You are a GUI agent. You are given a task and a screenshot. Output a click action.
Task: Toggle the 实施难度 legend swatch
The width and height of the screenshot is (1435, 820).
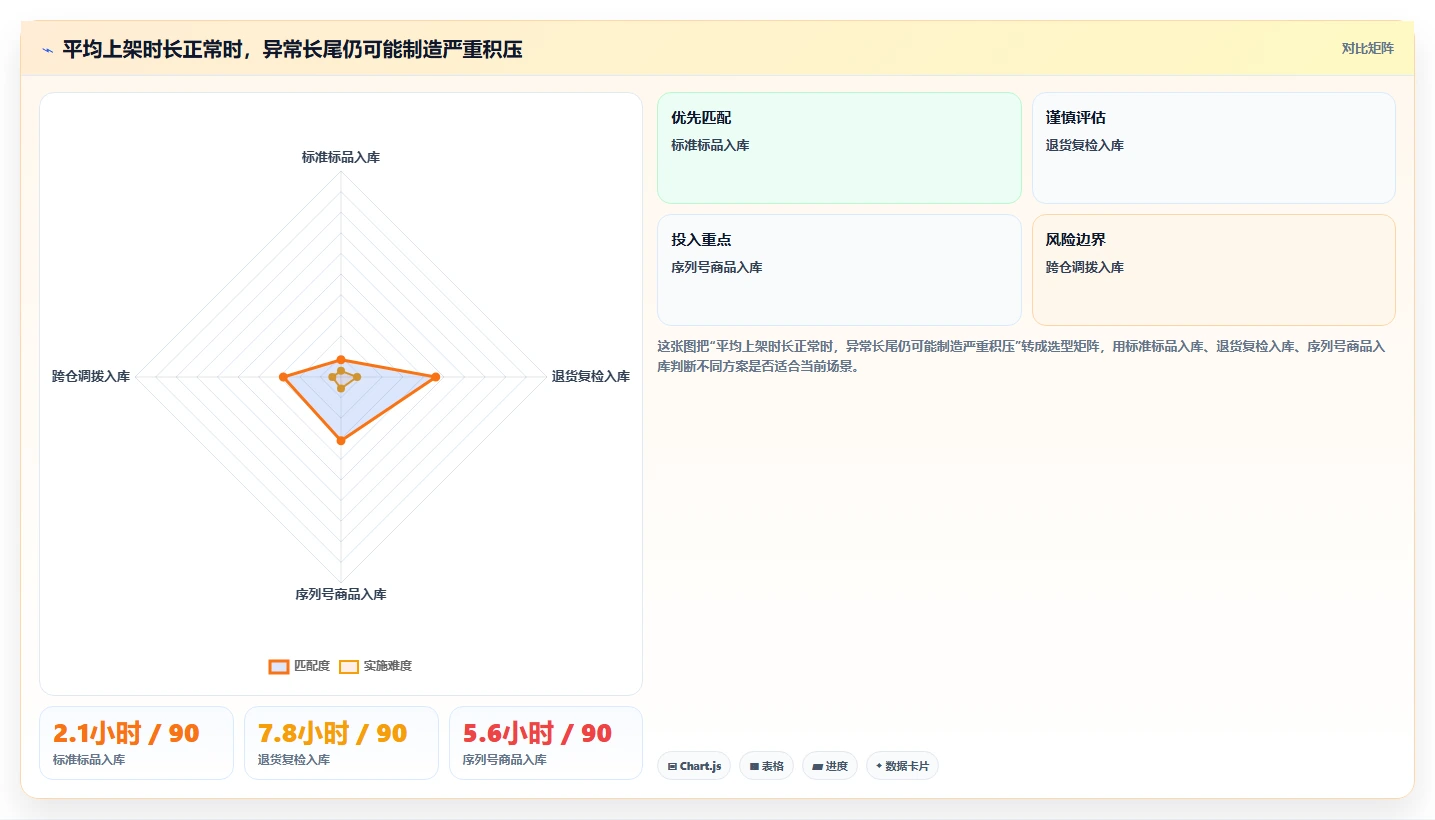tap(349, 667)
